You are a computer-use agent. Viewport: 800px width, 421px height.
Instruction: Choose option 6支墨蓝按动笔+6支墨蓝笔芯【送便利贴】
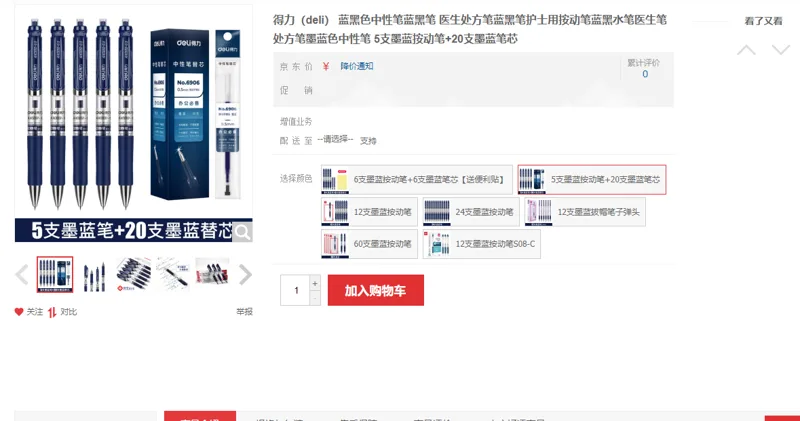[417, 180]
